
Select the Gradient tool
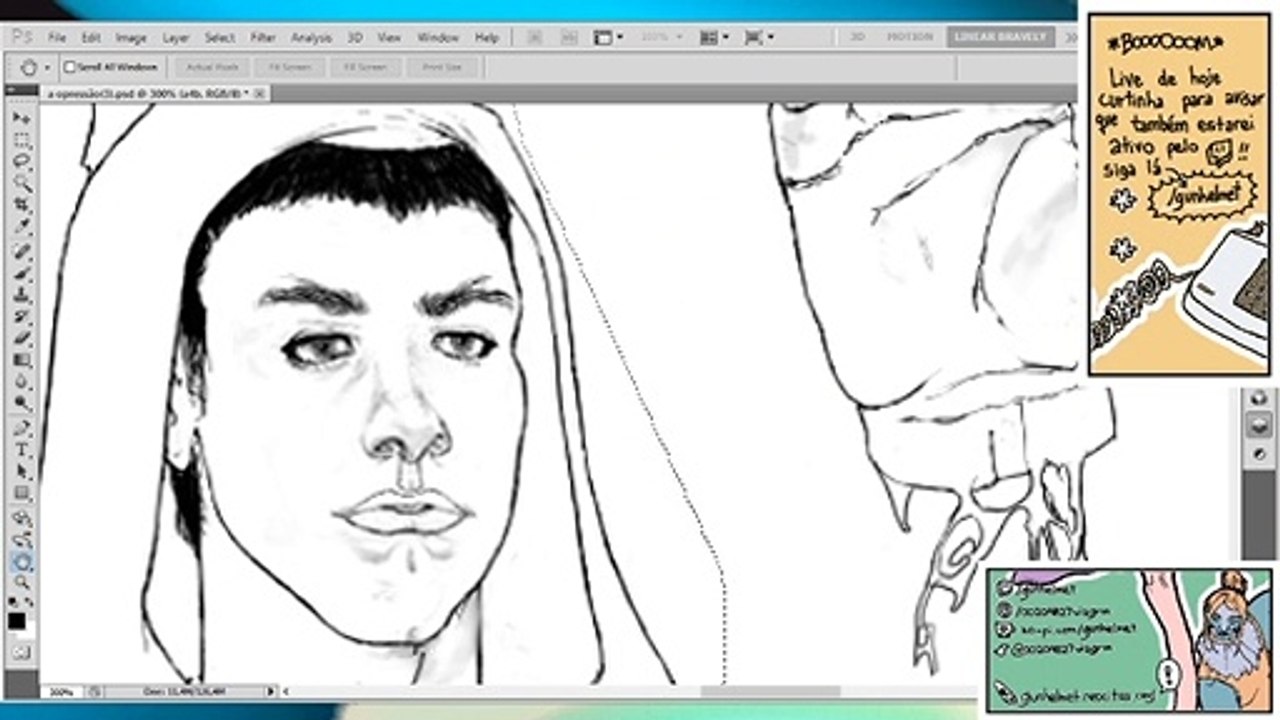(x=21, y=361)
